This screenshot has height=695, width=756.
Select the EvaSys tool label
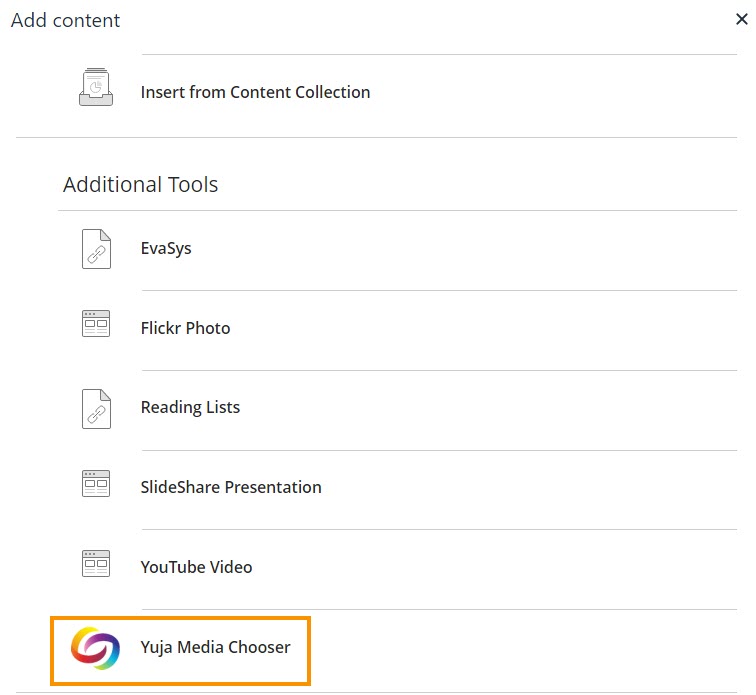point(166,249)
